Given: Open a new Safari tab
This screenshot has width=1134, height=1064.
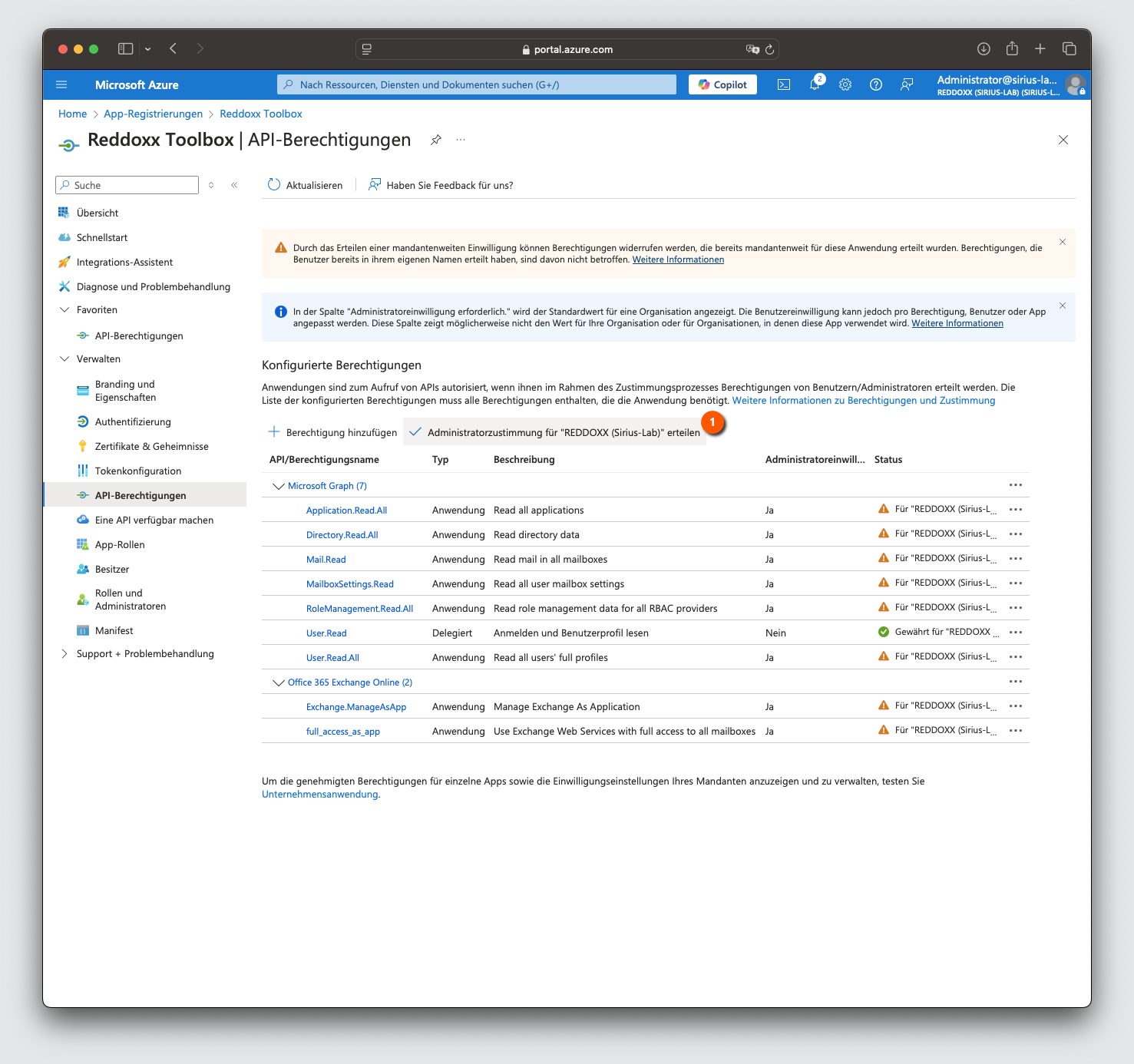Looking at the screenshot, I should click(x=1040, y=48).
